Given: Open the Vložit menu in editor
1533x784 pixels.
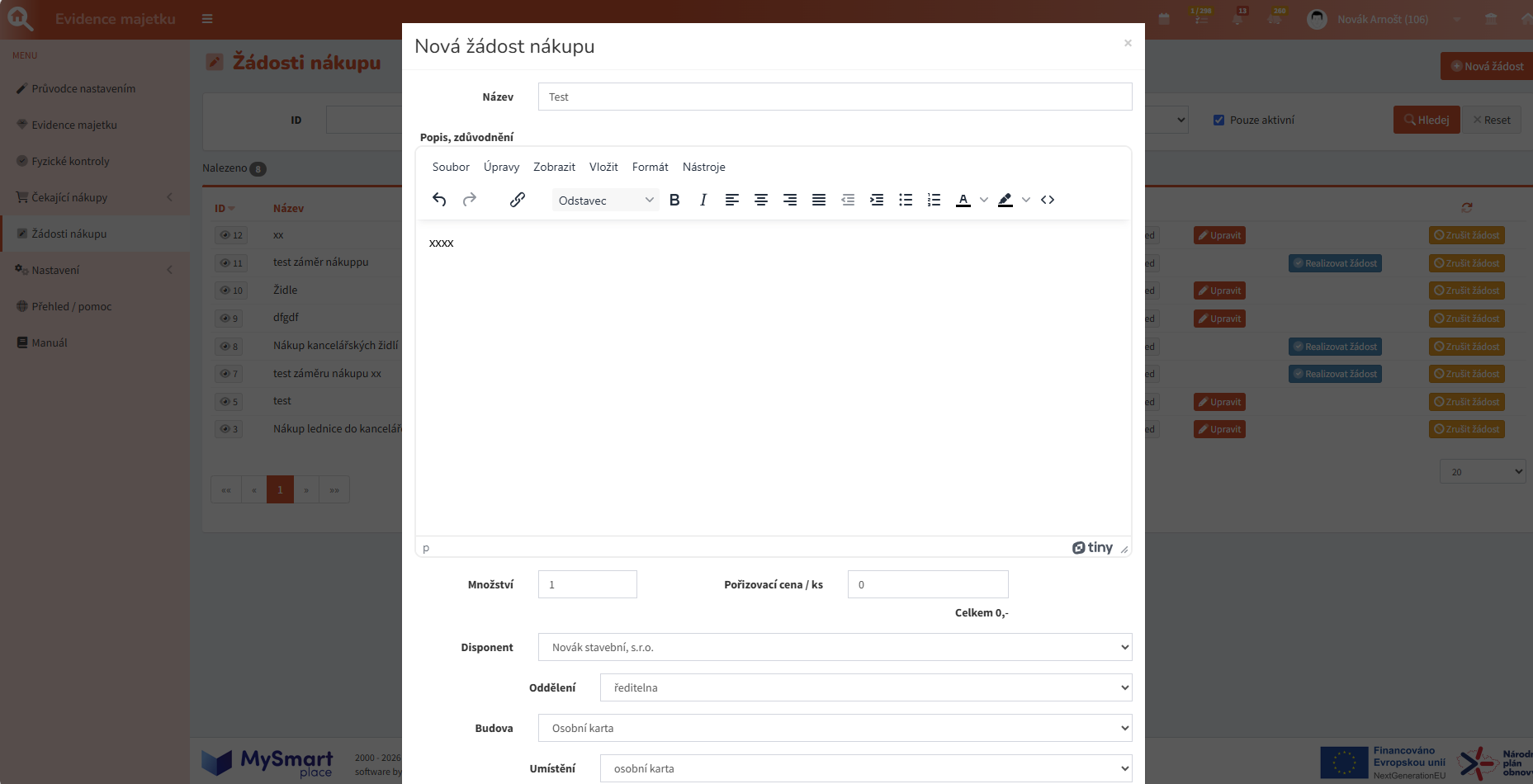Looking at the screenshot, I should (603, 167).
